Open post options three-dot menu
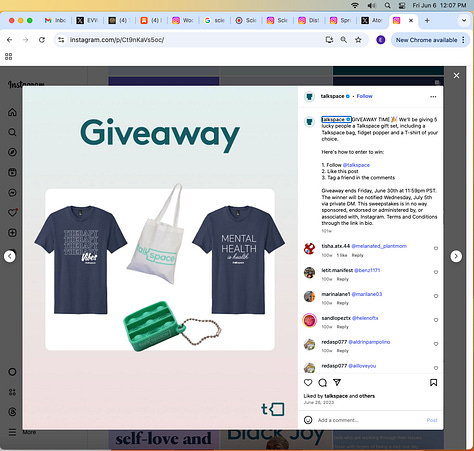This screenshot has height=451, width=474. [x=433, y=97]
